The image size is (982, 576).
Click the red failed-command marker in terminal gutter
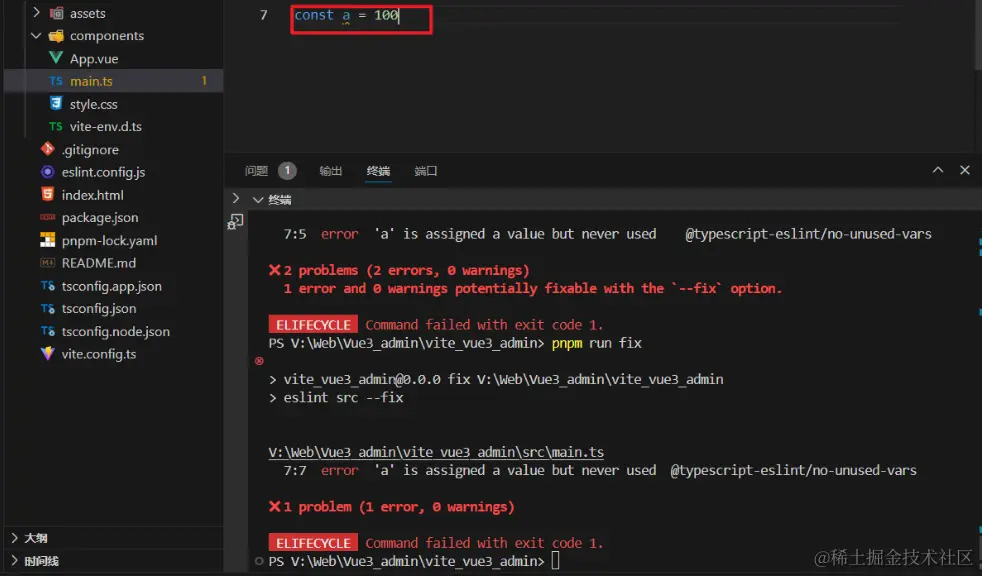coord(259,361)
